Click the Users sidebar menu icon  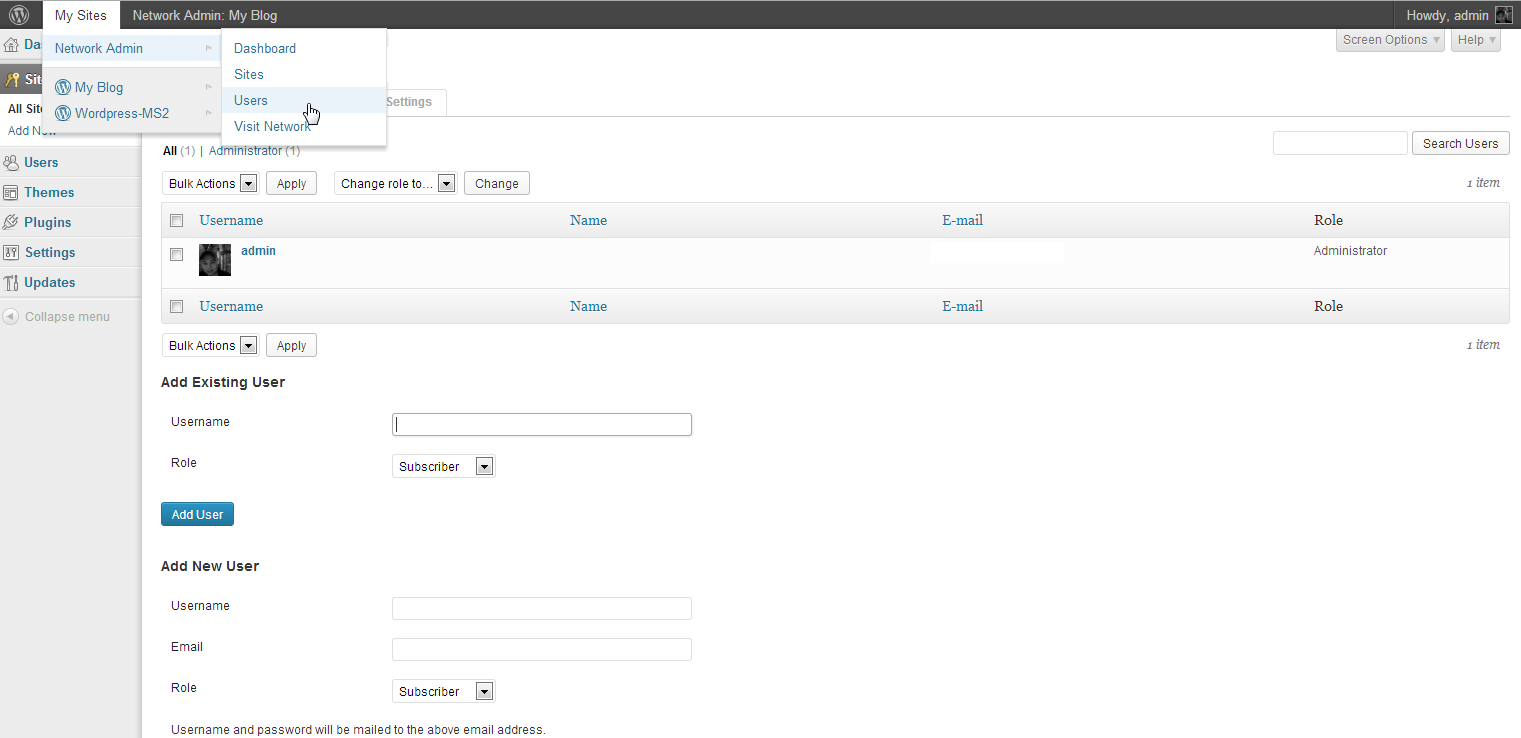click(x=11, y=162)
